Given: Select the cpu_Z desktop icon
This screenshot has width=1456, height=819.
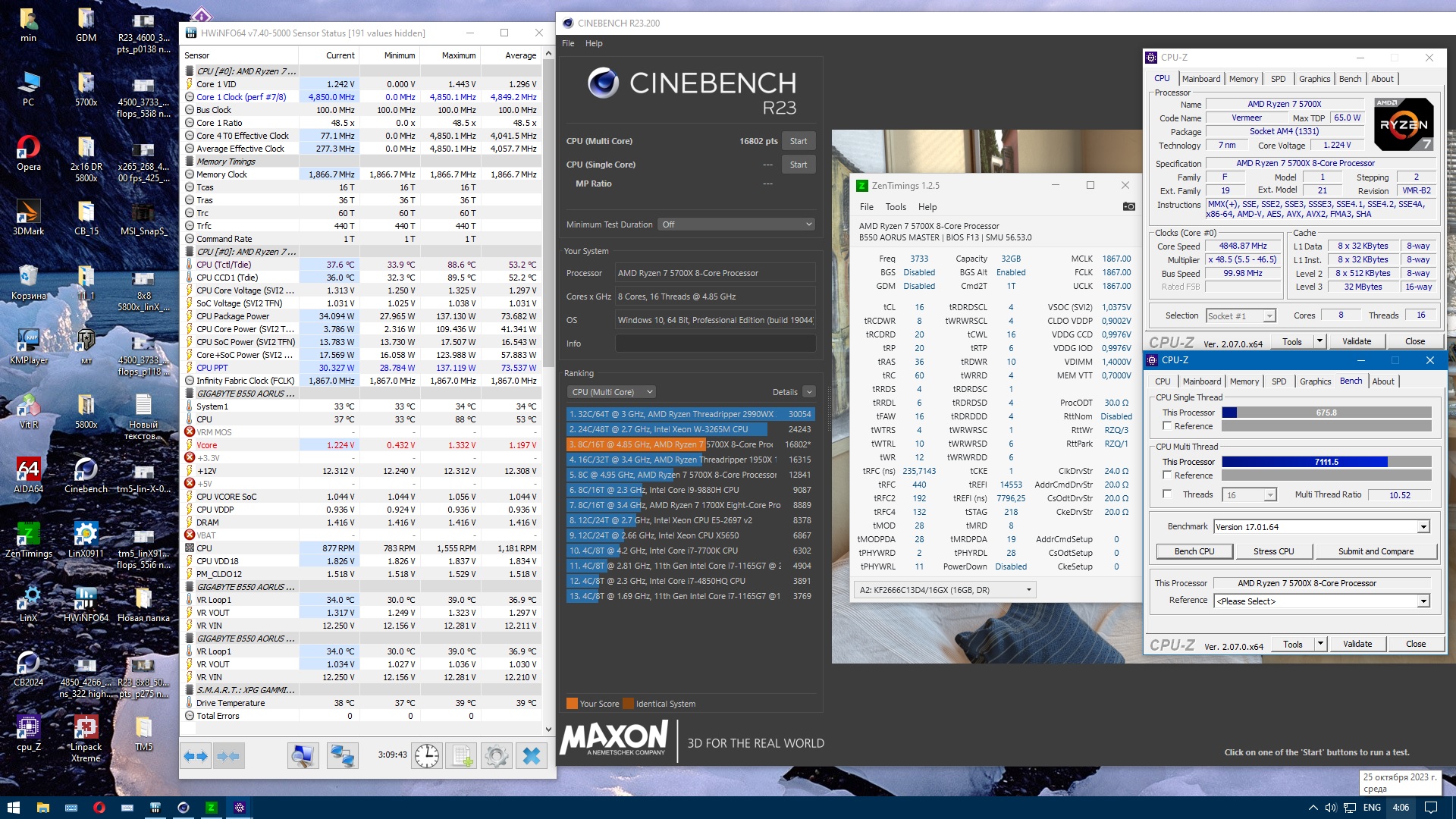Looking at the screenshot, I should [x=28, y=733].
